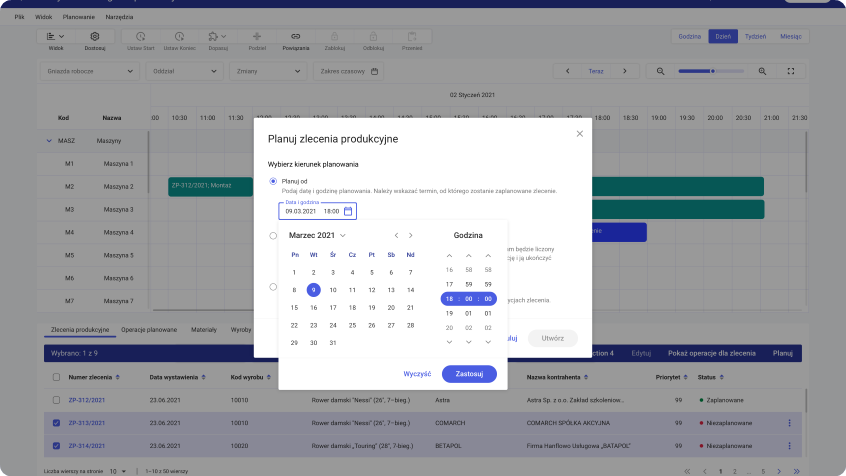846x476 pixels.
Task: Check the ZP-312/2021 row checkbox
Action: (x=56, y=400)
